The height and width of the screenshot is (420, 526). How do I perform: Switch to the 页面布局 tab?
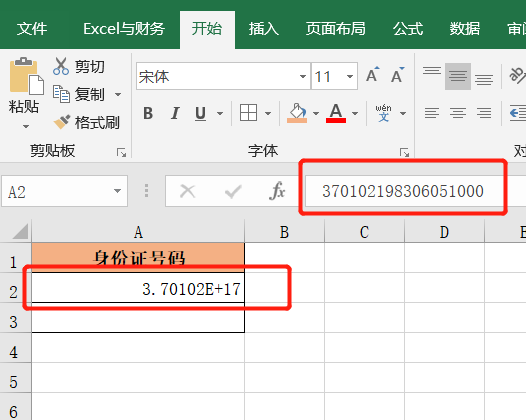point(335,29)
